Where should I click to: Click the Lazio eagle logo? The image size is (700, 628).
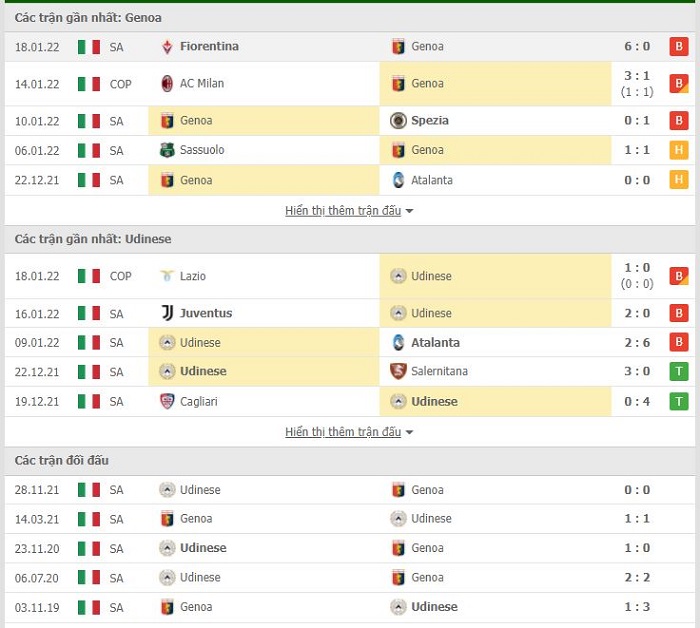click(x=167, y=276)
